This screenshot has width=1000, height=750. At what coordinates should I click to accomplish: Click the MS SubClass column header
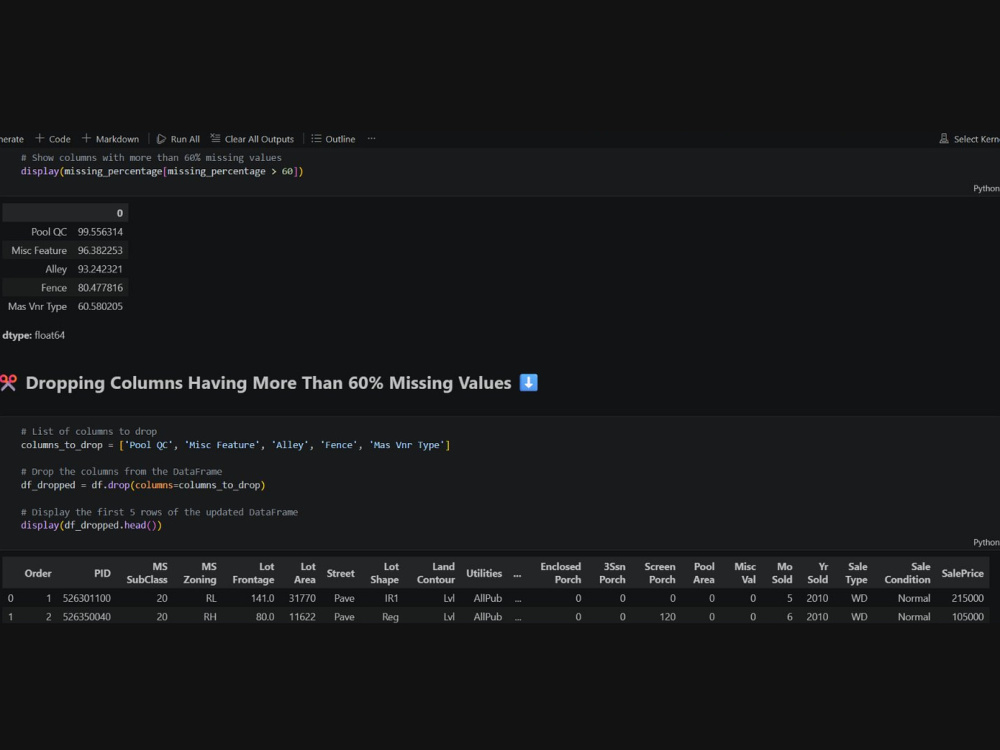(x=147, y=573)
